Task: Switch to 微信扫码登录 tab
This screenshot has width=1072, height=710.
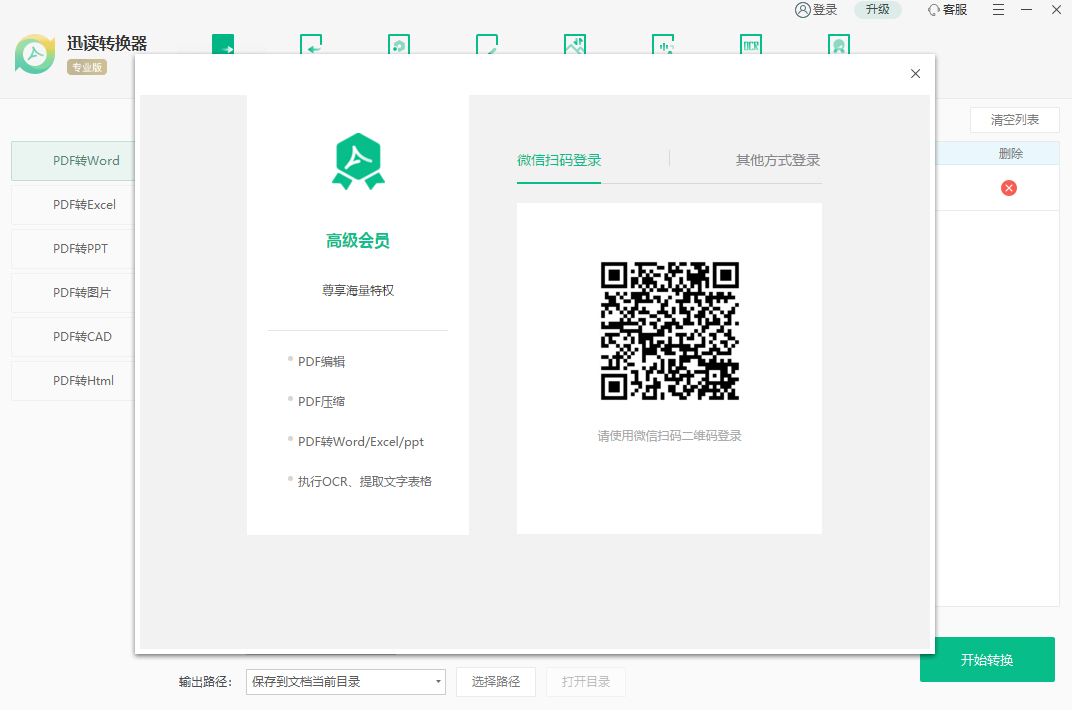Action: 559,161
